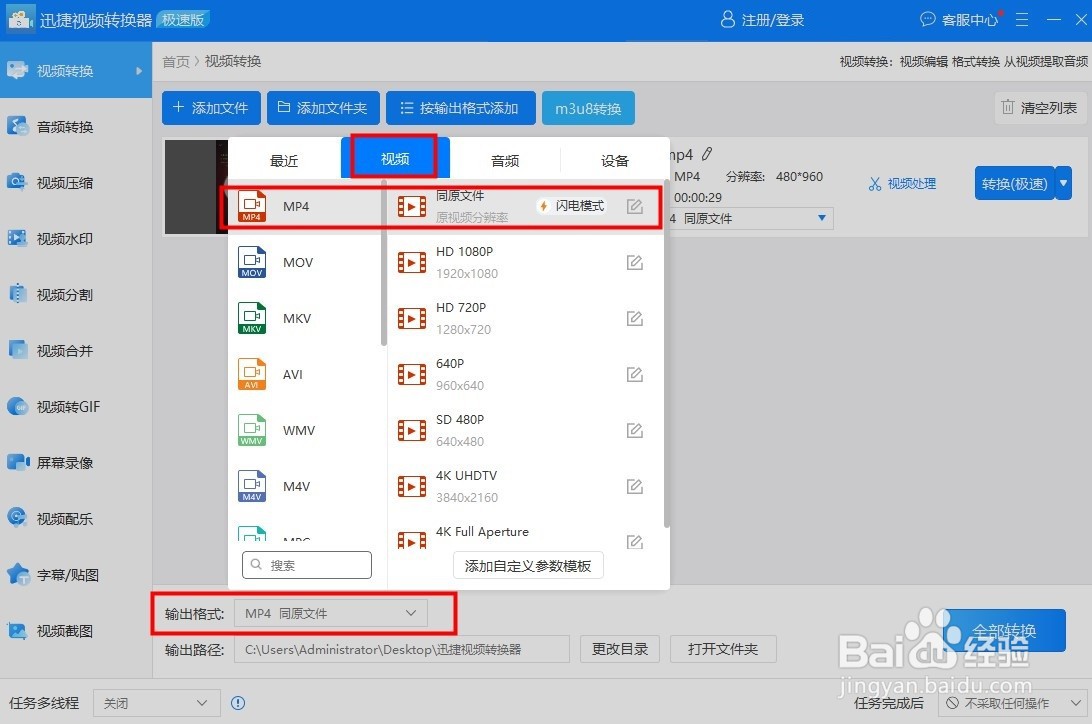Screen dimensions: 1092x724
Task: Open 视频配乐 in the sidebar
Action: (75, 519)
